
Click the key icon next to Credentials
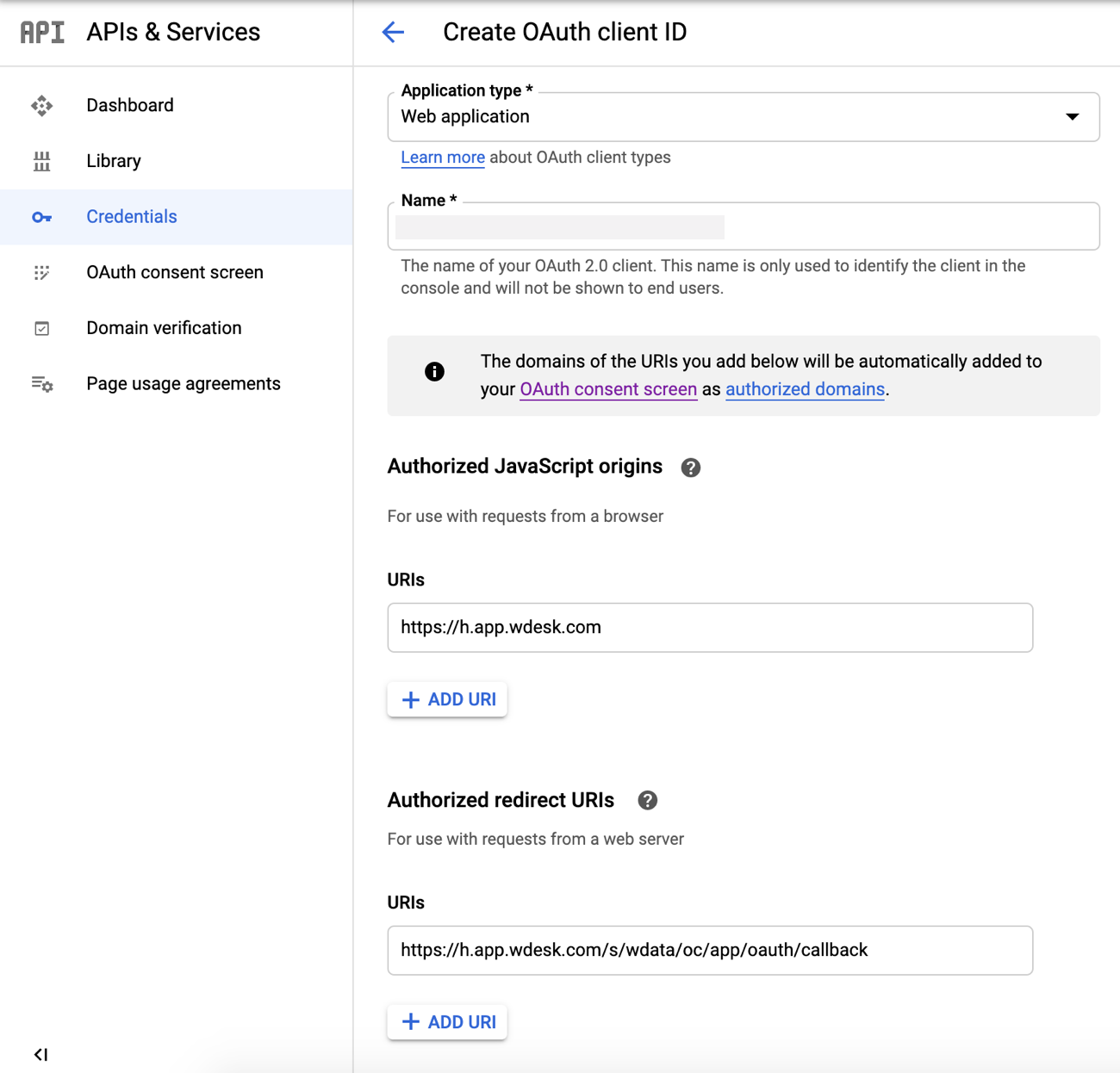(x=42, y=217)
